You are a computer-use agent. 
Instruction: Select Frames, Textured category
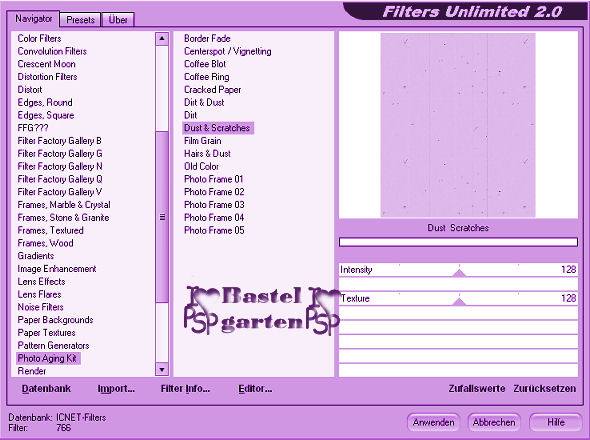50,230
